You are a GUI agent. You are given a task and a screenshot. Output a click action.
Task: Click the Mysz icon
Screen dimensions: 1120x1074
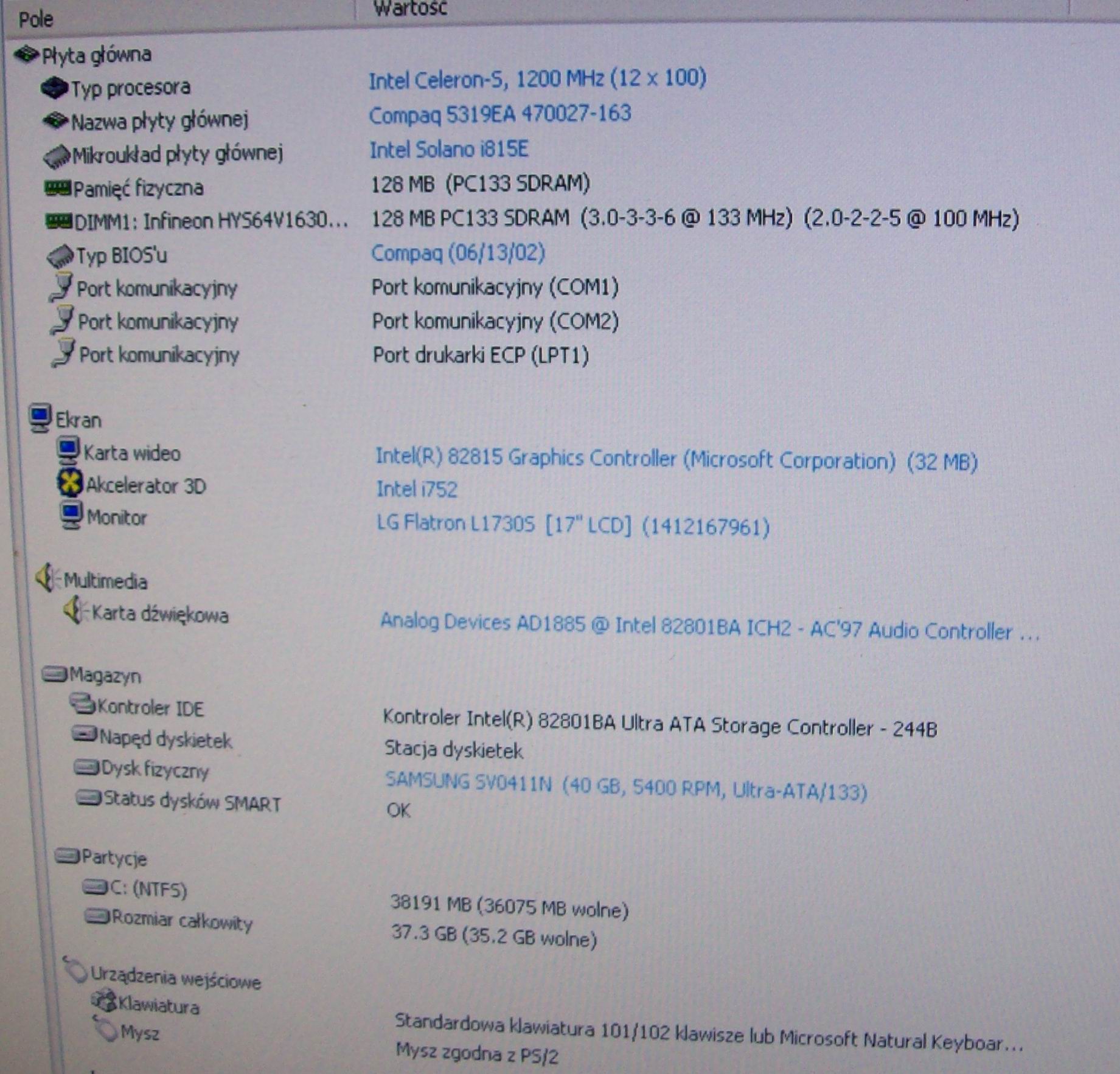coord(106,1028)
